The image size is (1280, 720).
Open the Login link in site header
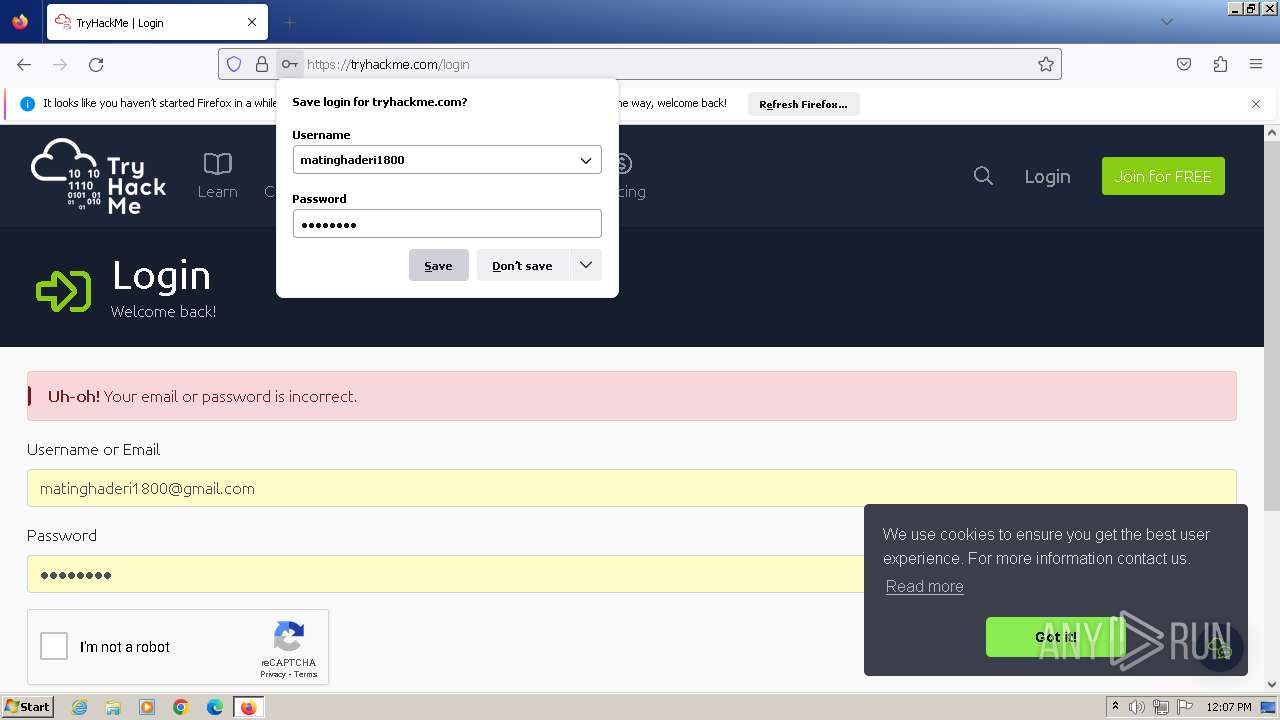point(1047,176)
